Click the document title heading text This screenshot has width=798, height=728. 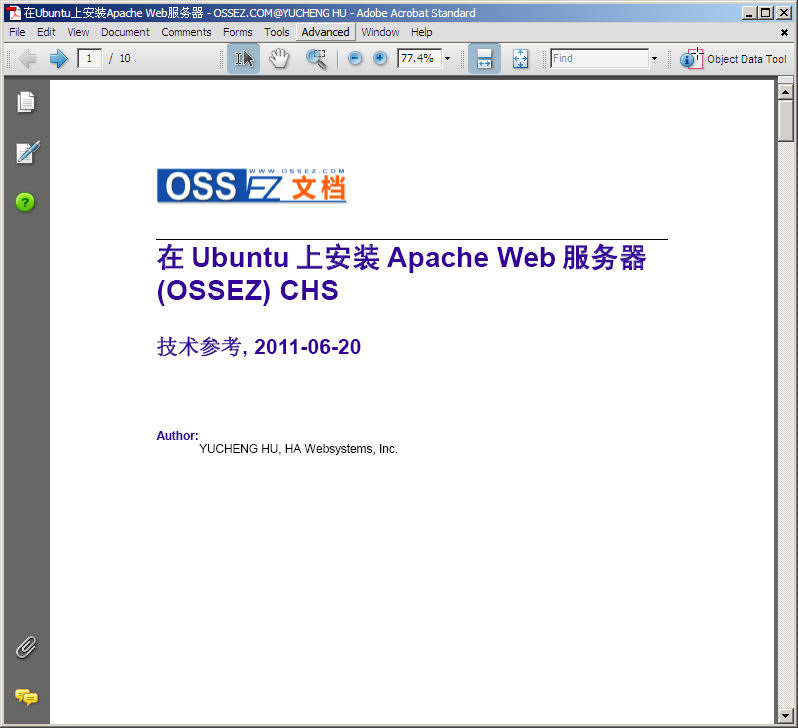(x=402, y=273)
